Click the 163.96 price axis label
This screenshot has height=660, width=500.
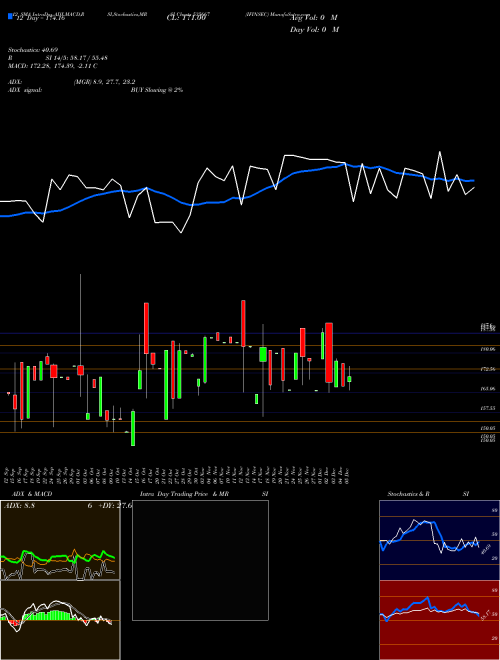(488, 389)
